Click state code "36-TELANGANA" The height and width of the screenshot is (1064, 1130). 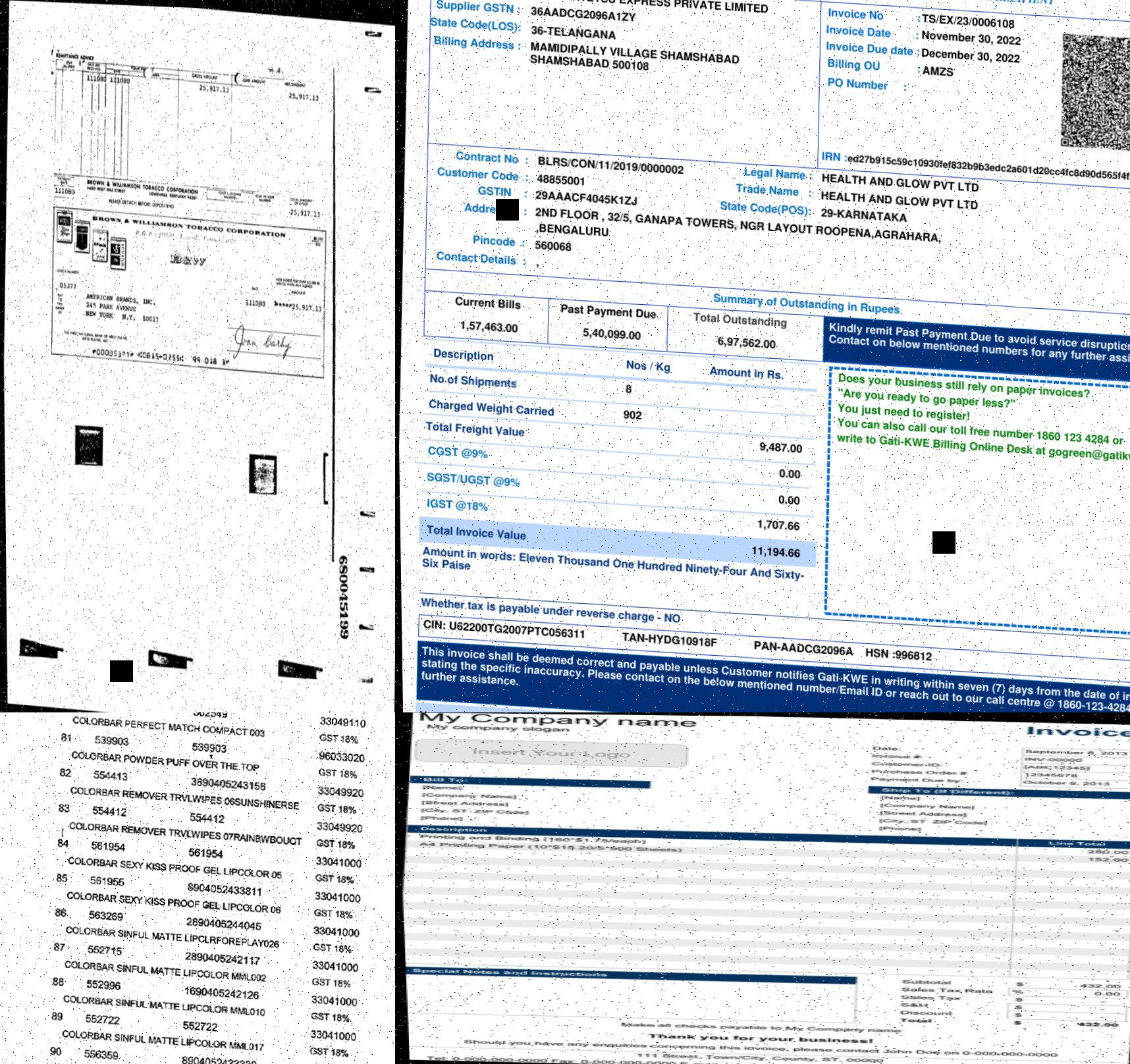coord(573,32)
